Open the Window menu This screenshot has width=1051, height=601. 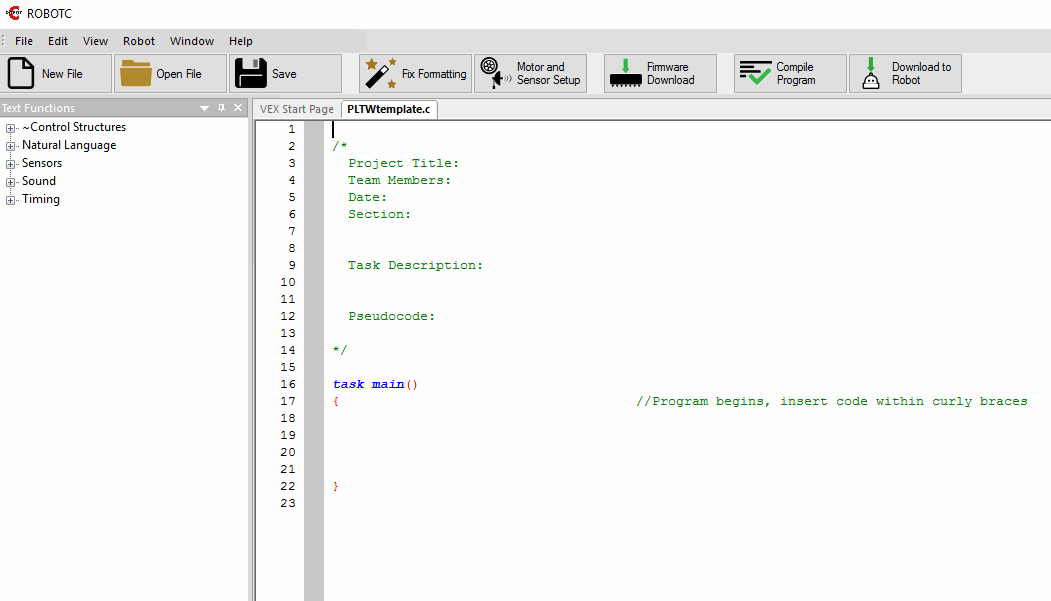[x=191, y=41]
